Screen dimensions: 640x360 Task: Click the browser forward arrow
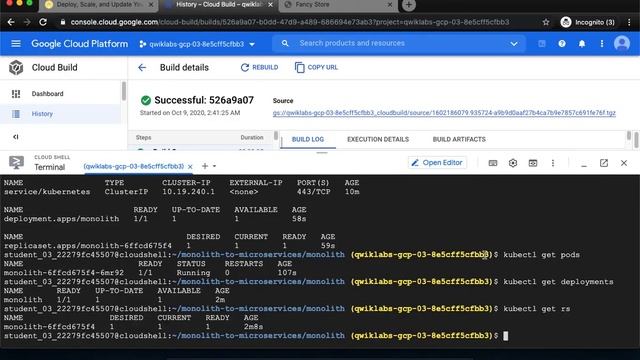tap(27, 22)
